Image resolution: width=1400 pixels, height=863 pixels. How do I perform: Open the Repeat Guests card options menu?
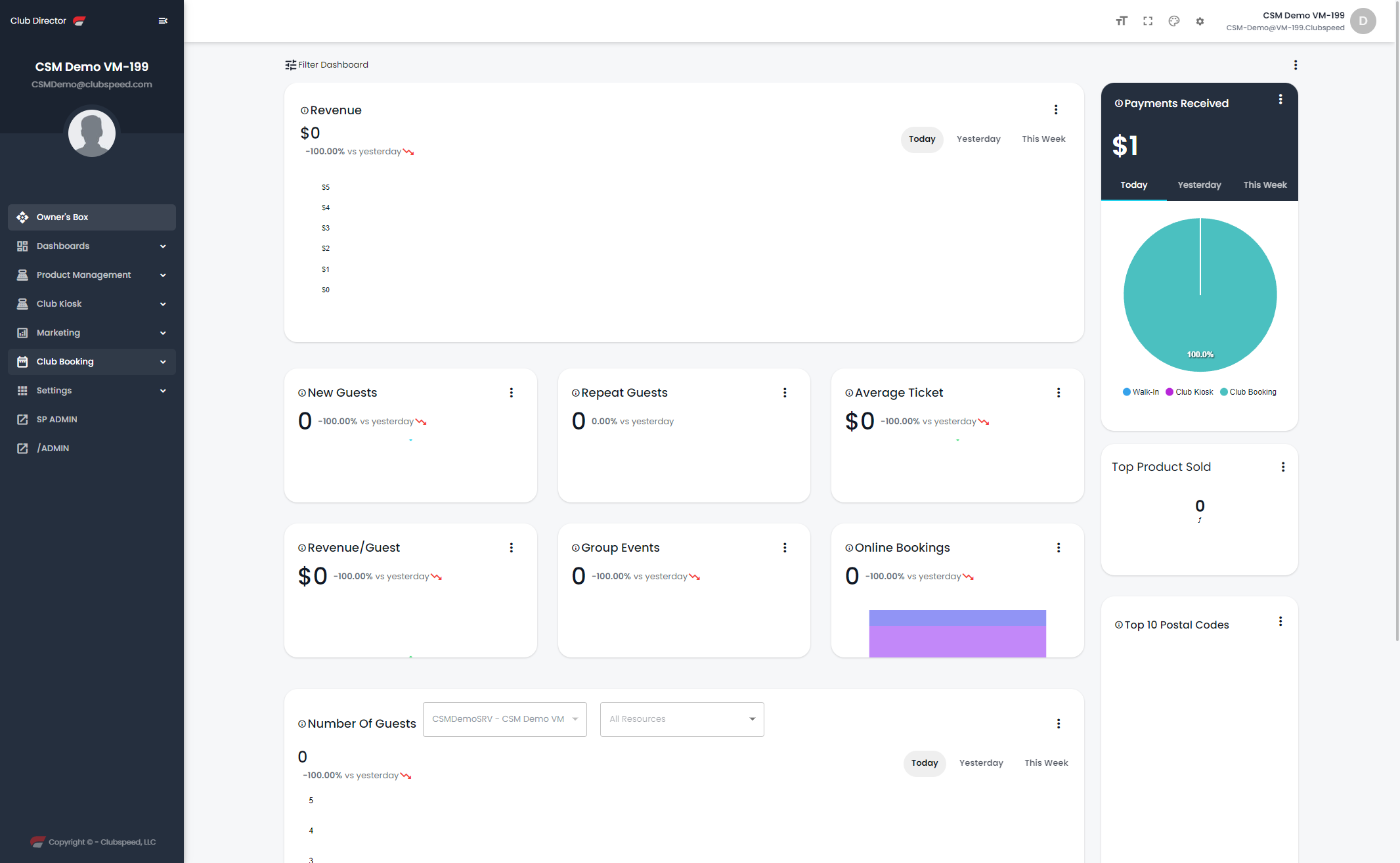pyautogui.click(x=785, y=393)
